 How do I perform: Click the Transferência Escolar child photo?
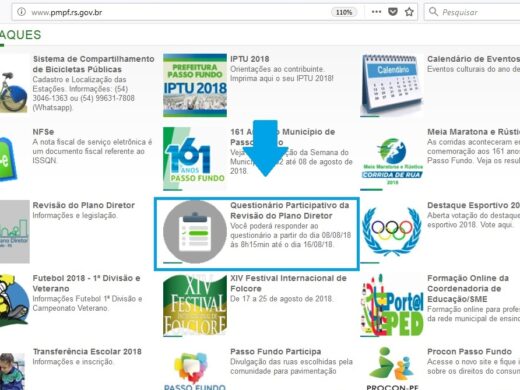(12, 371)
